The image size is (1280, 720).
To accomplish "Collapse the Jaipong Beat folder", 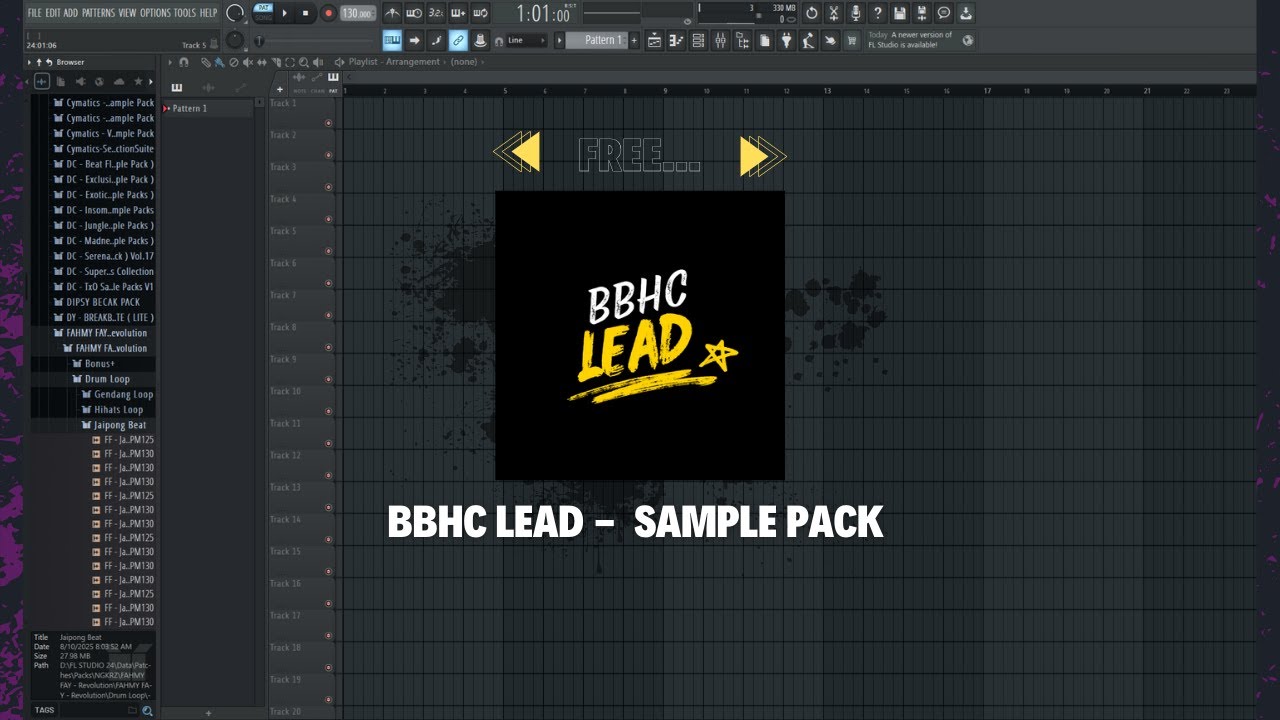I will point(114,425).
